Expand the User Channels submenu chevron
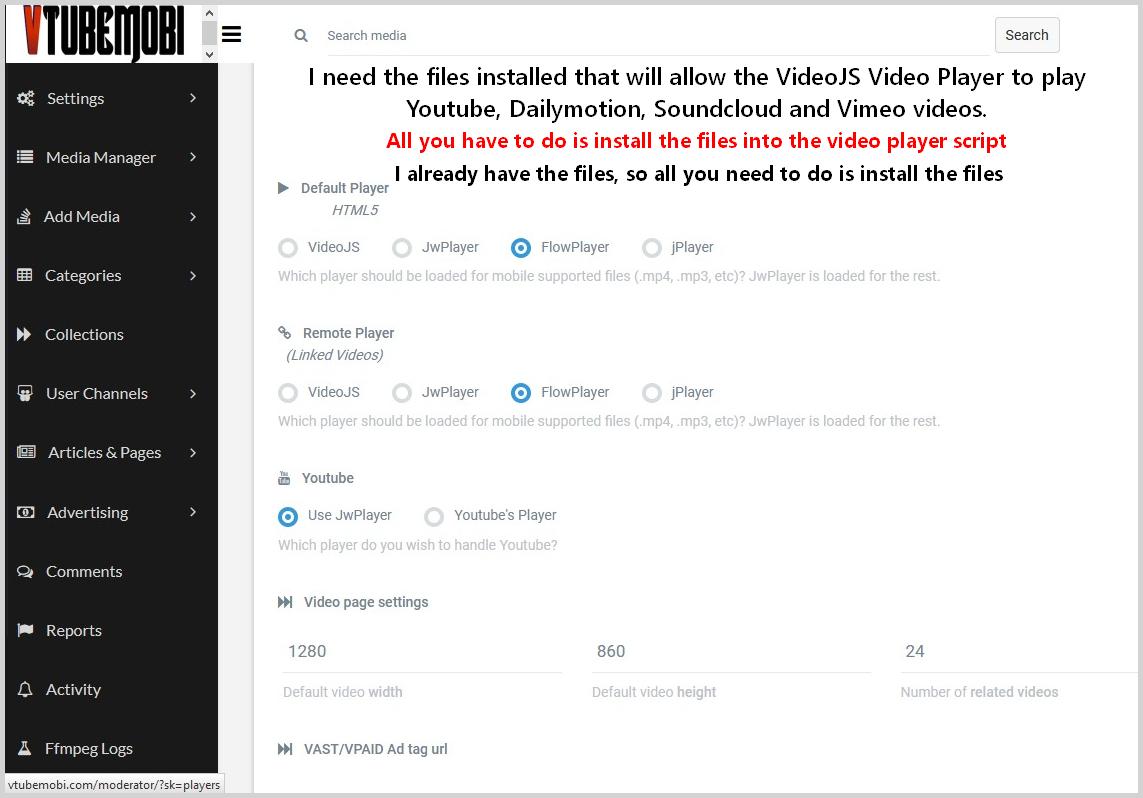The height and width of the screenshot is (798, 1143). (193, 394)
